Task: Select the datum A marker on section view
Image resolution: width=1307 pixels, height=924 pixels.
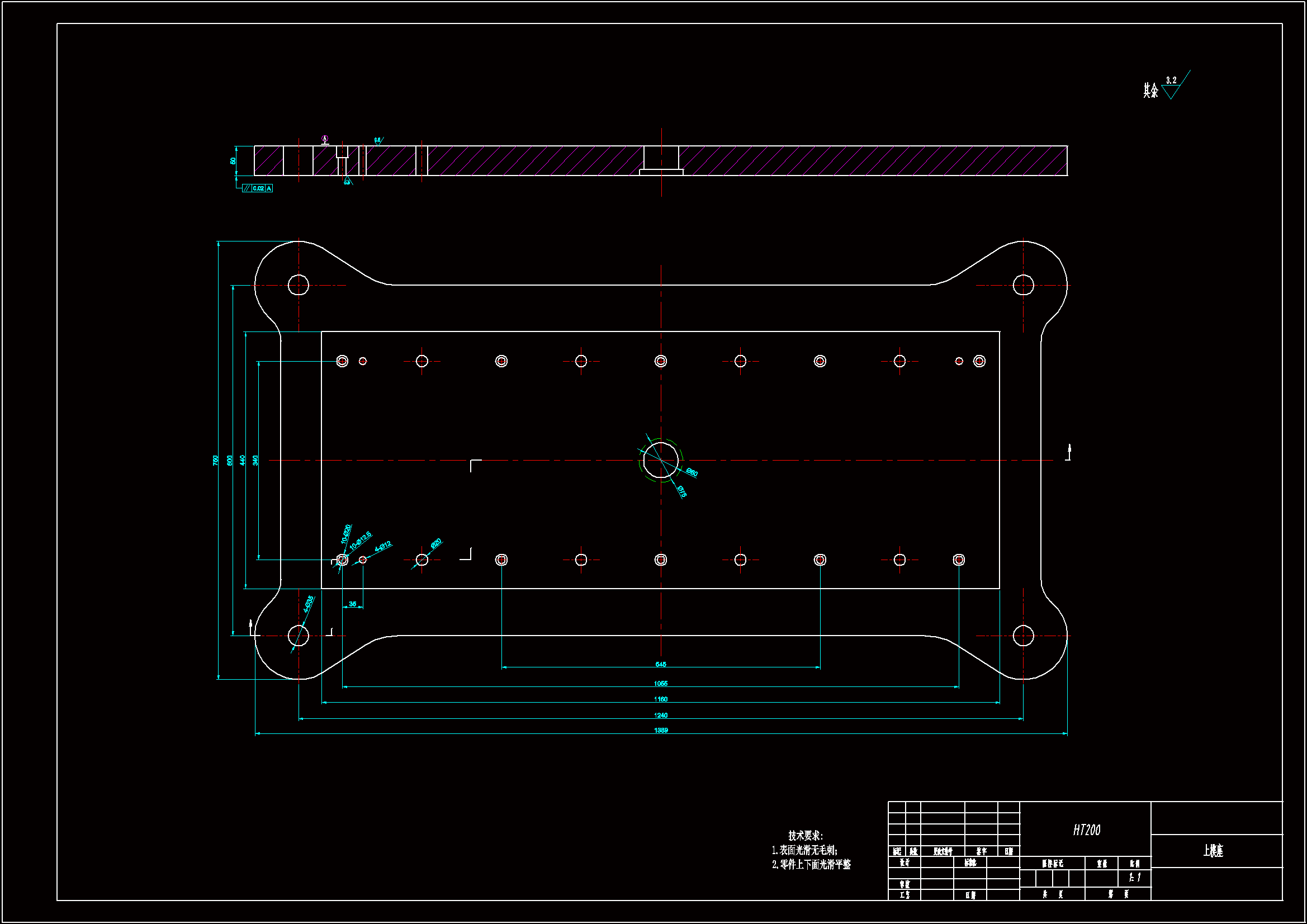Action: 324,139
